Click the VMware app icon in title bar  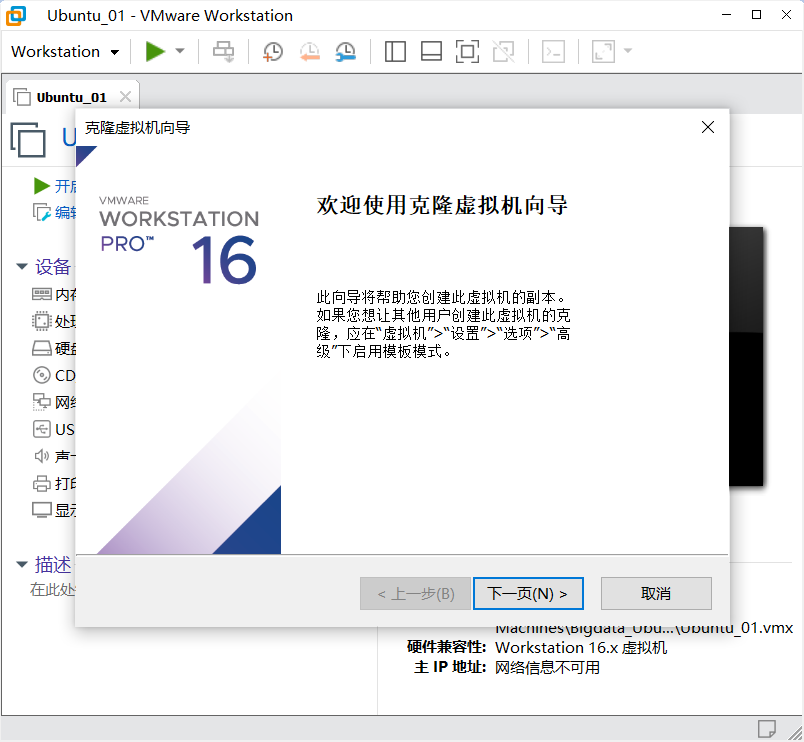coord(16,15)
